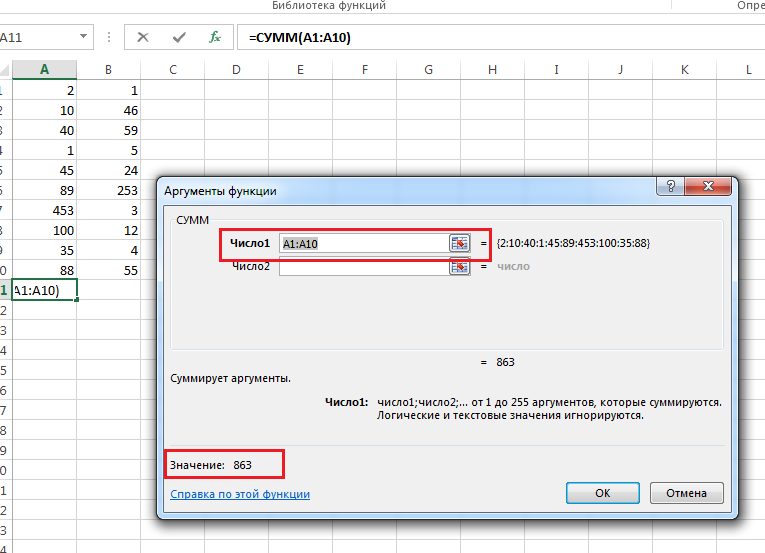Expand the Name Box dropdown arrow
The width and height of the screenshot is (765, 553).
pos(83,37)
